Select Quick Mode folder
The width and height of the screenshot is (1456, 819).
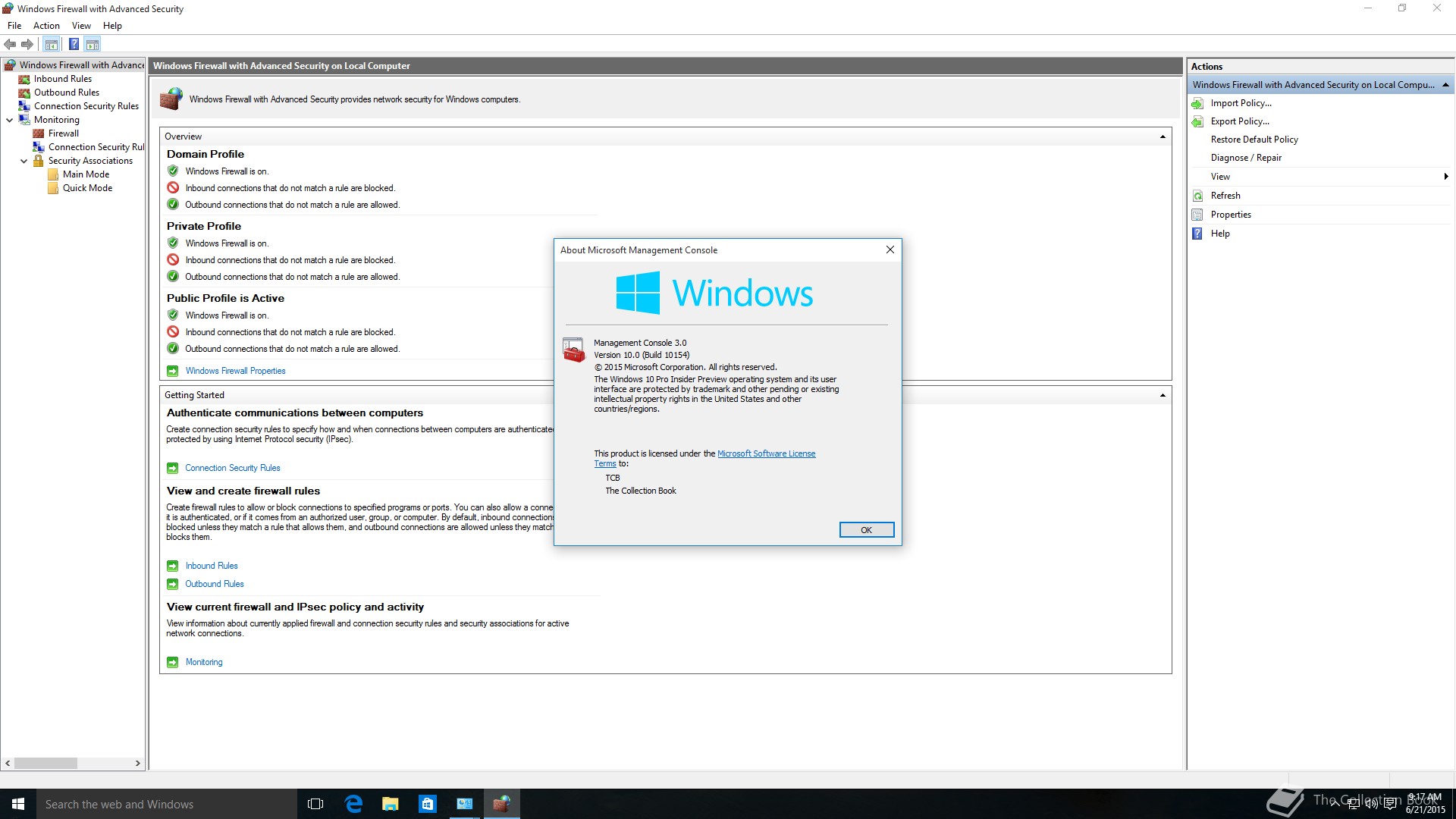tap(87, 188)
